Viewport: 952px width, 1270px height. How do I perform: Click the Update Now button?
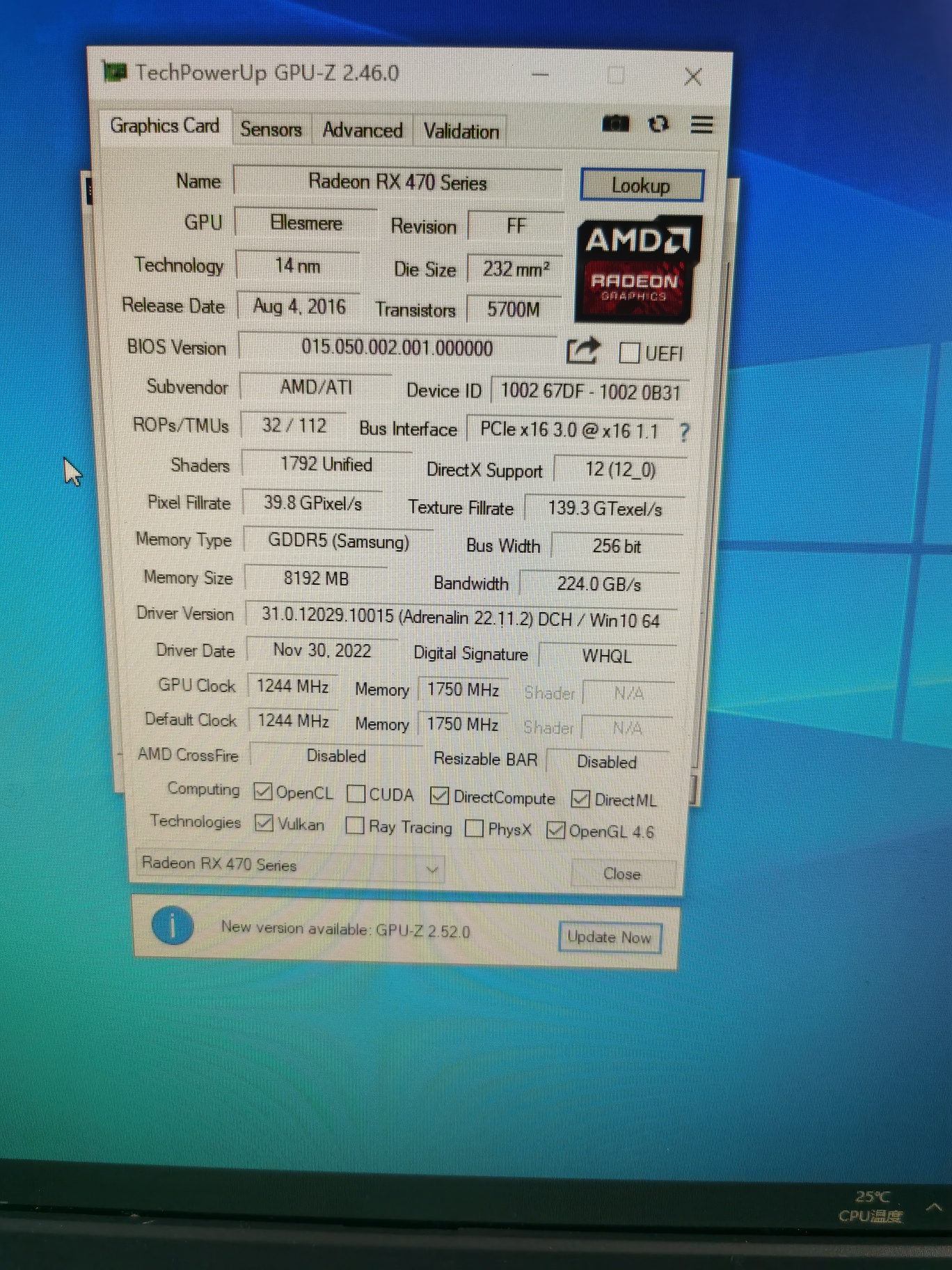[x=609, y=937]
